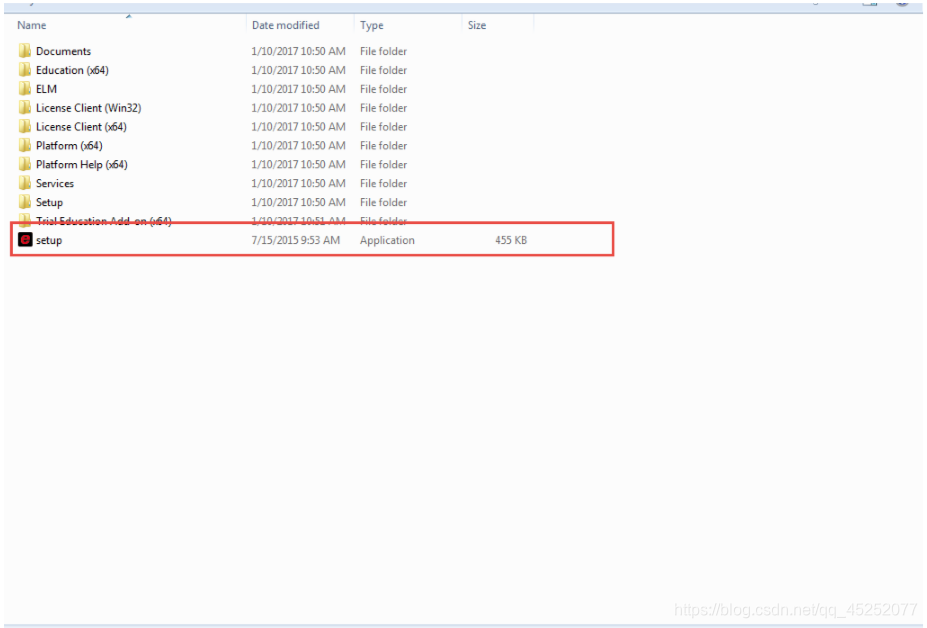Viewport: 927px width, 628px height.
Task: Select License Client (Win32) folder icon
Action: point(25,108)
